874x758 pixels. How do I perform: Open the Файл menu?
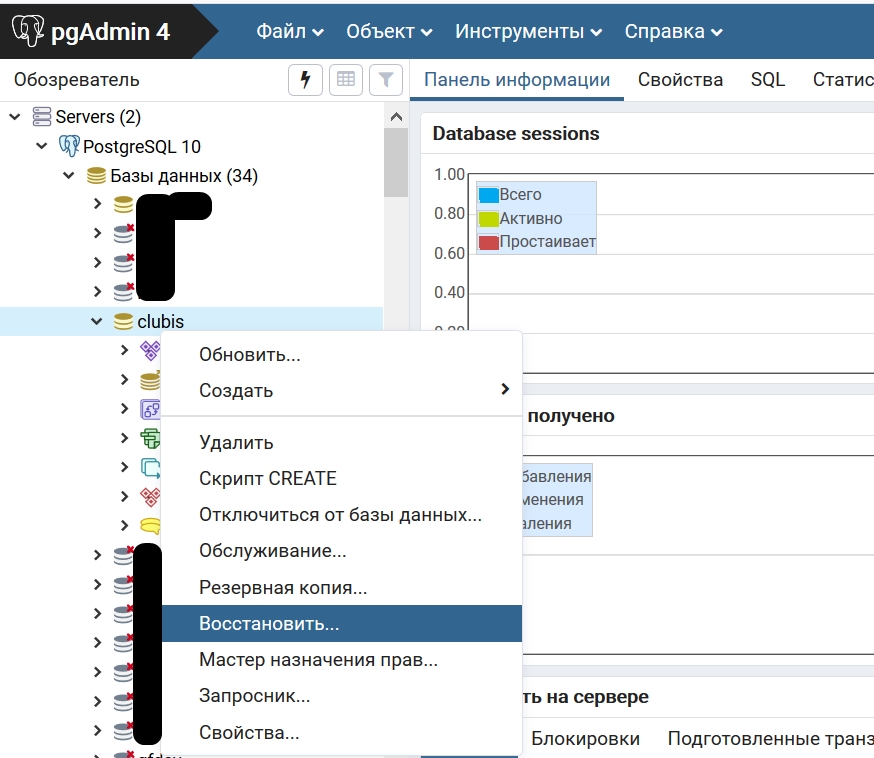[x=289, y=32]
